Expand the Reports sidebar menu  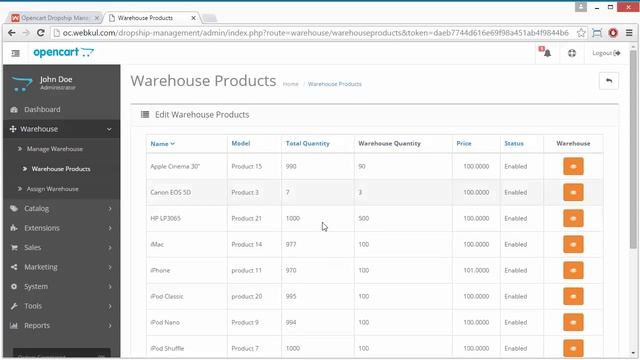(61, 326)
